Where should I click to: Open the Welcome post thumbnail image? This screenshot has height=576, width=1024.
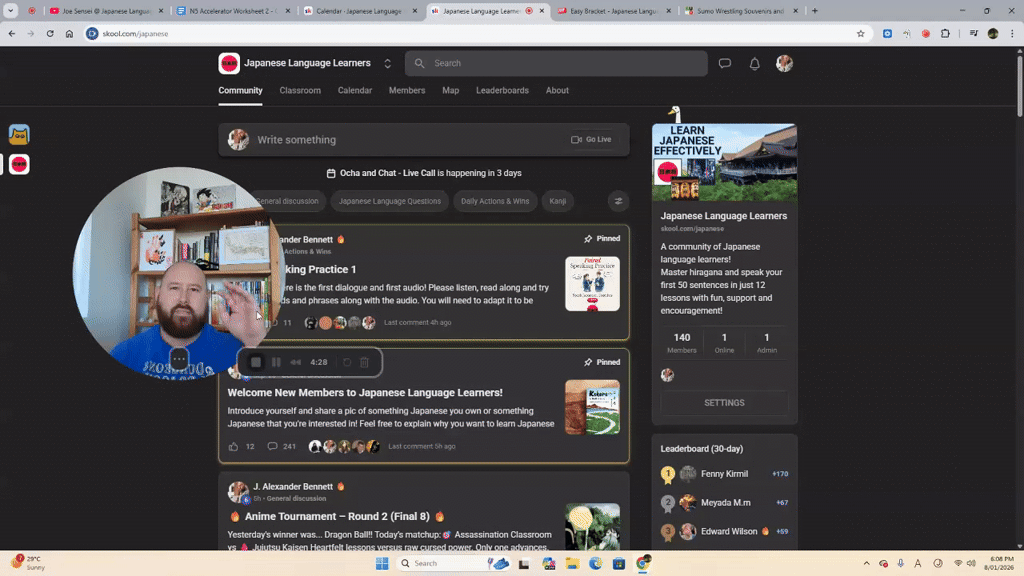click(x=592, y=407)
